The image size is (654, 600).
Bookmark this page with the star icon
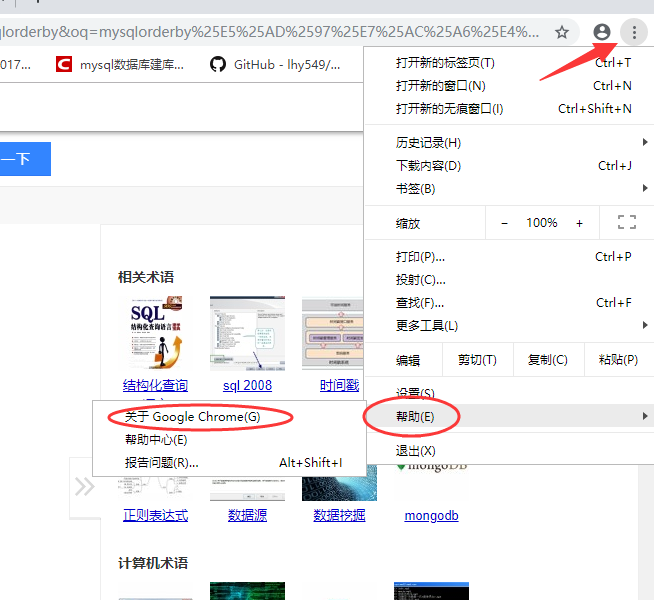[x=562, y=32]
